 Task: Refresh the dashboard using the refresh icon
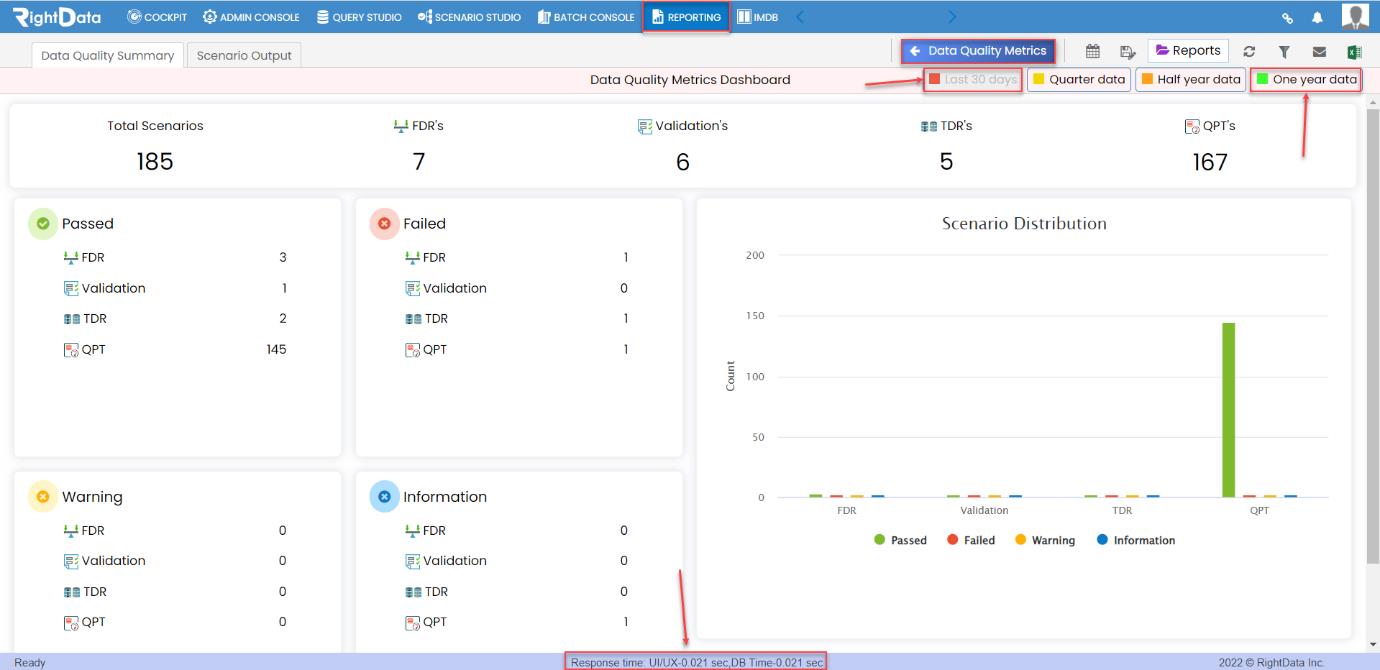1249,50
